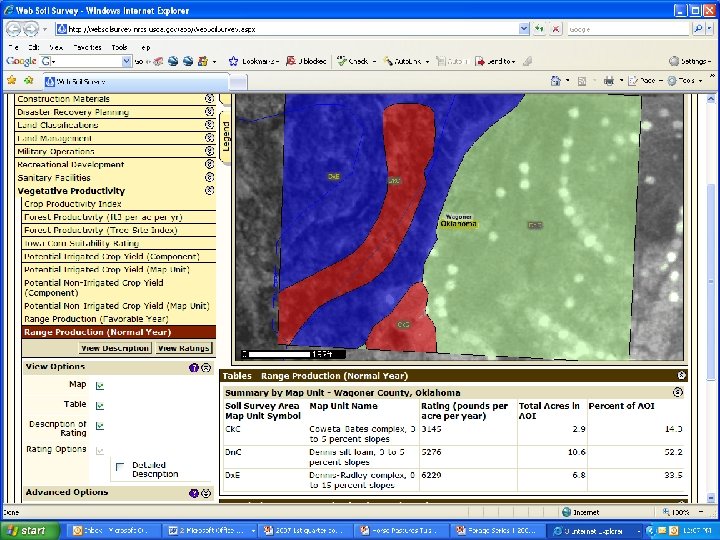Toggle the Table view option checkbox

coord(100,405)
